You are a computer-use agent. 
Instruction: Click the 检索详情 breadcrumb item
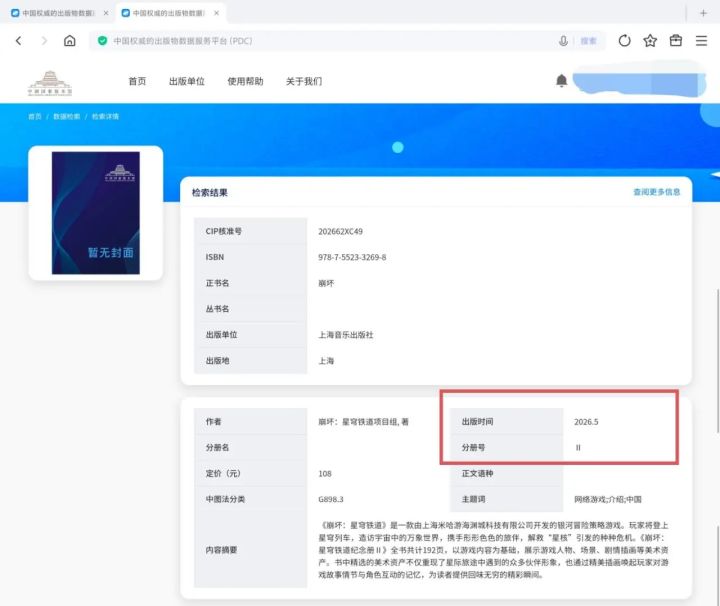(x=105, y=117)
